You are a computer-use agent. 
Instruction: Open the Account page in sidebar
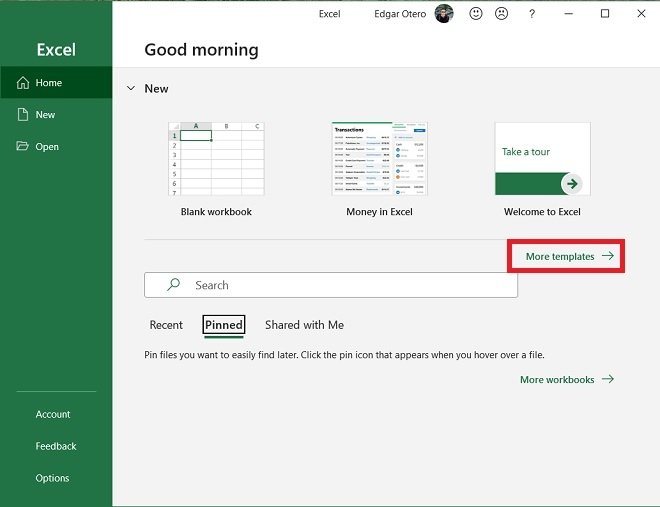[x=53, y=414]
